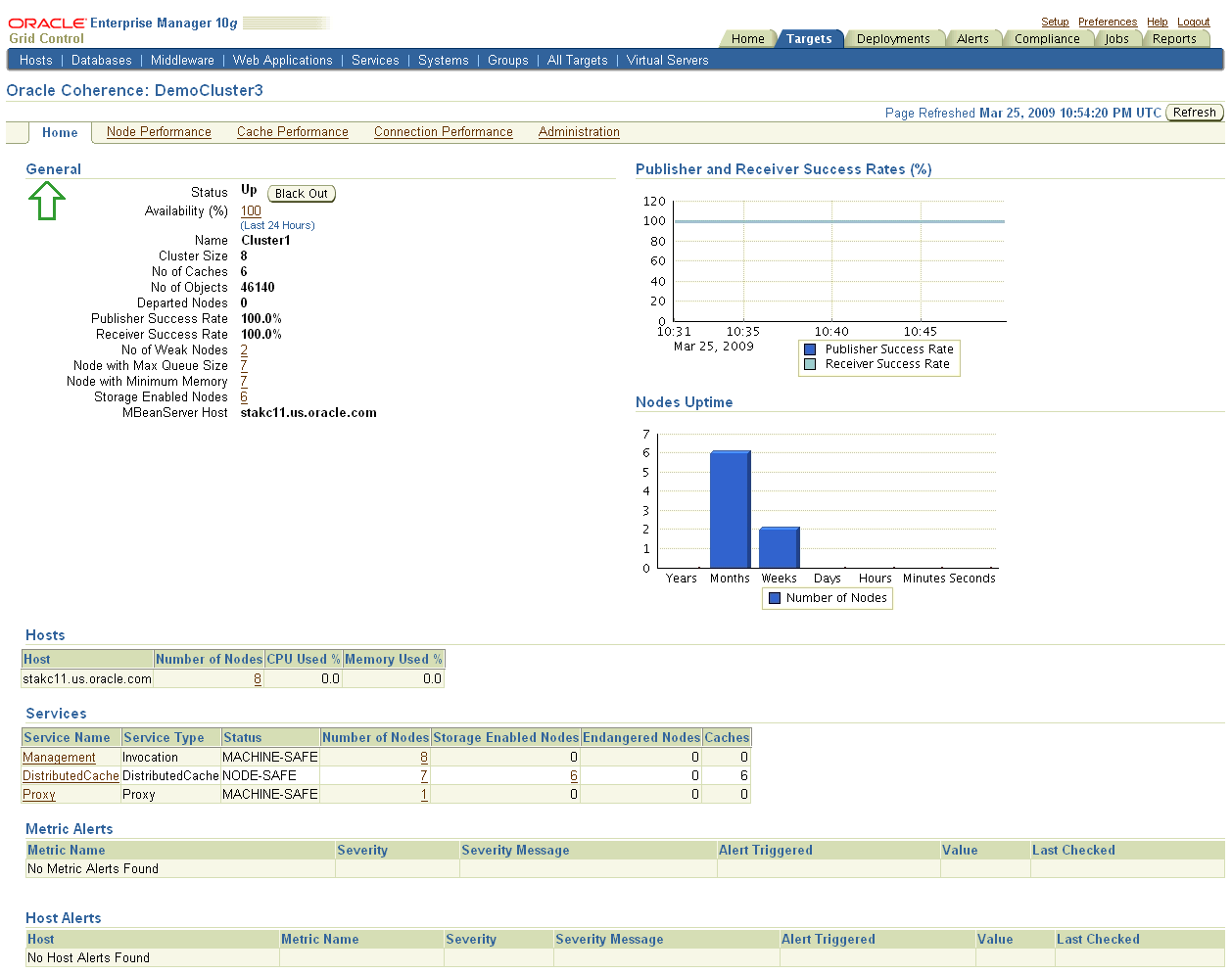Click the Receiver Success Rate legend marker
This screenshot has width=1232, height=974.
[809, 364]
